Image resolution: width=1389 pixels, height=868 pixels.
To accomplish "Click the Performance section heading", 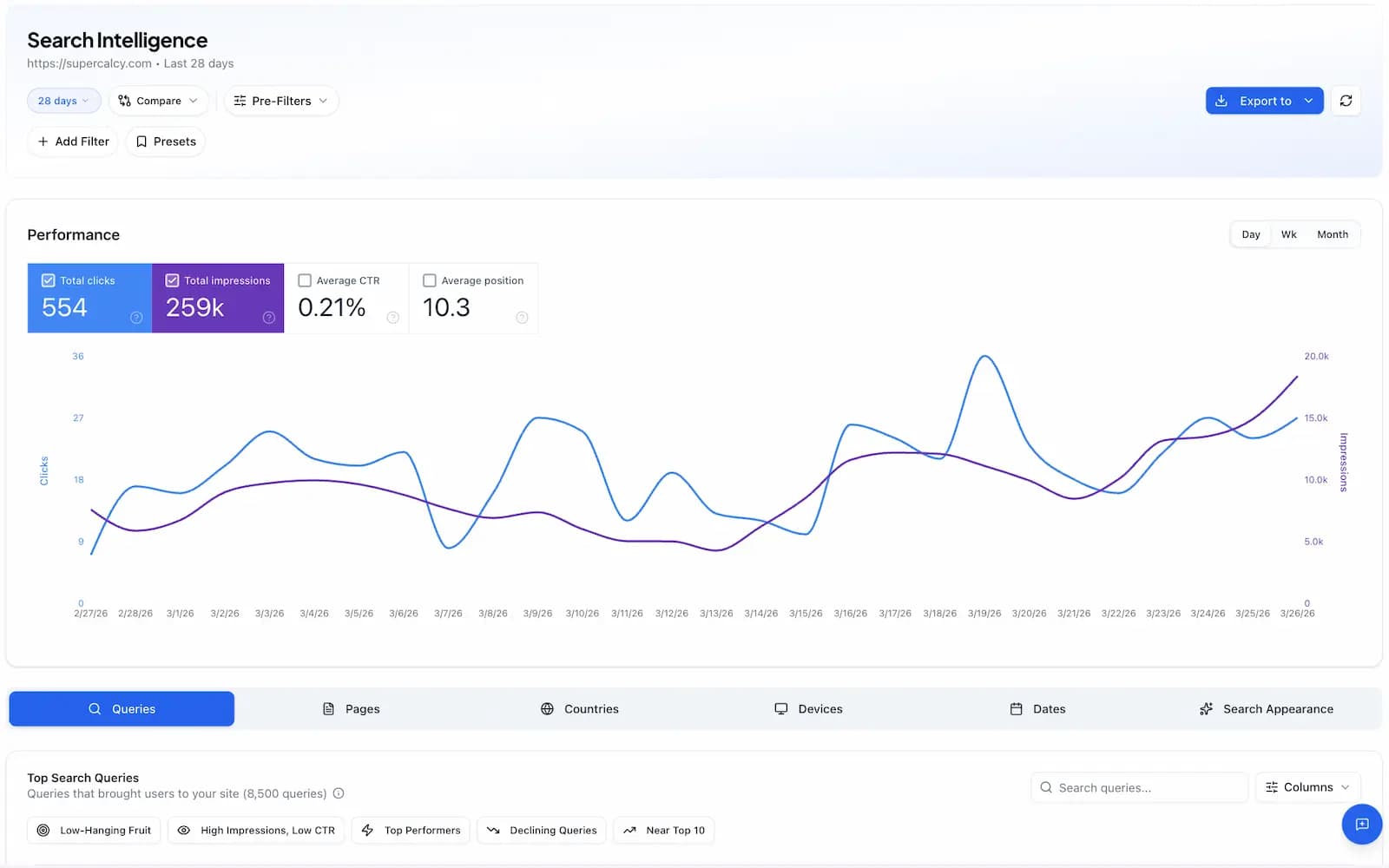I will click(x=74, y=234).
